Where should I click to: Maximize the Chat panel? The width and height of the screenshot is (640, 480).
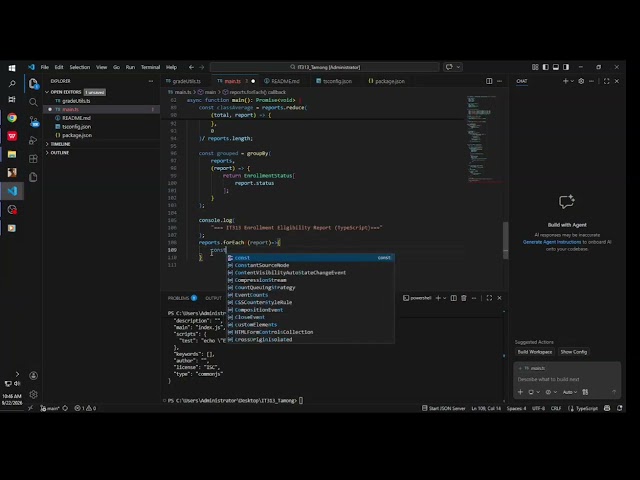click(607, 81)
